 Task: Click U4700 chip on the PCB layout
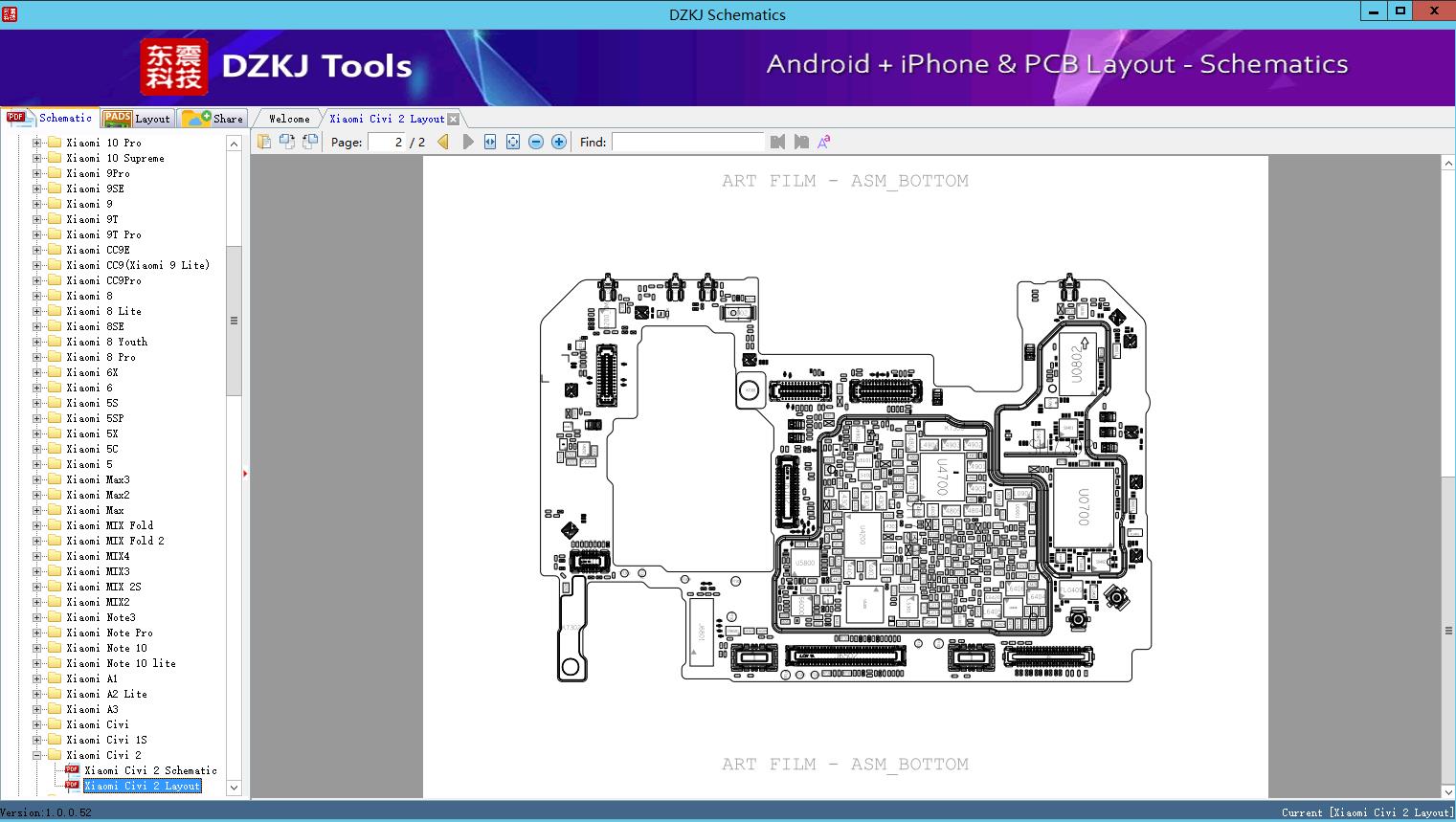point(942,475)
